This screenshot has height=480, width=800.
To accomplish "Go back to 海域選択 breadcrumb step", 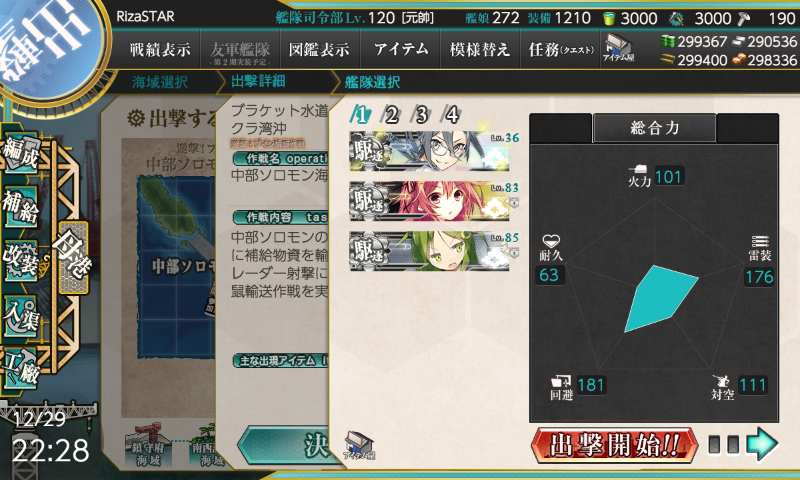I will [x=160, y=82].
